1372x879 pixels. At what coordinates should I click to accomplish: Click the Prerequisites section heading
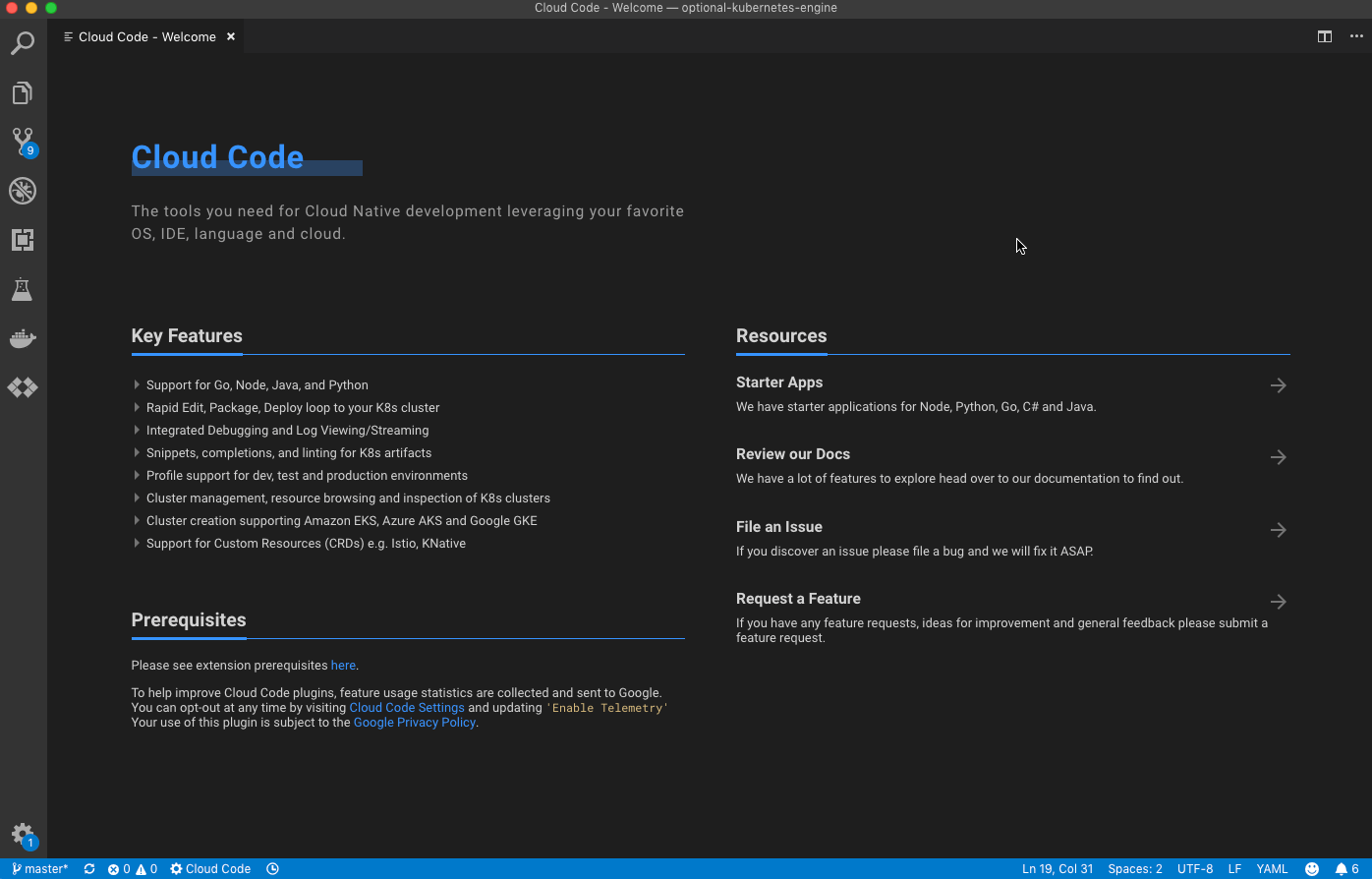(189, 620)
